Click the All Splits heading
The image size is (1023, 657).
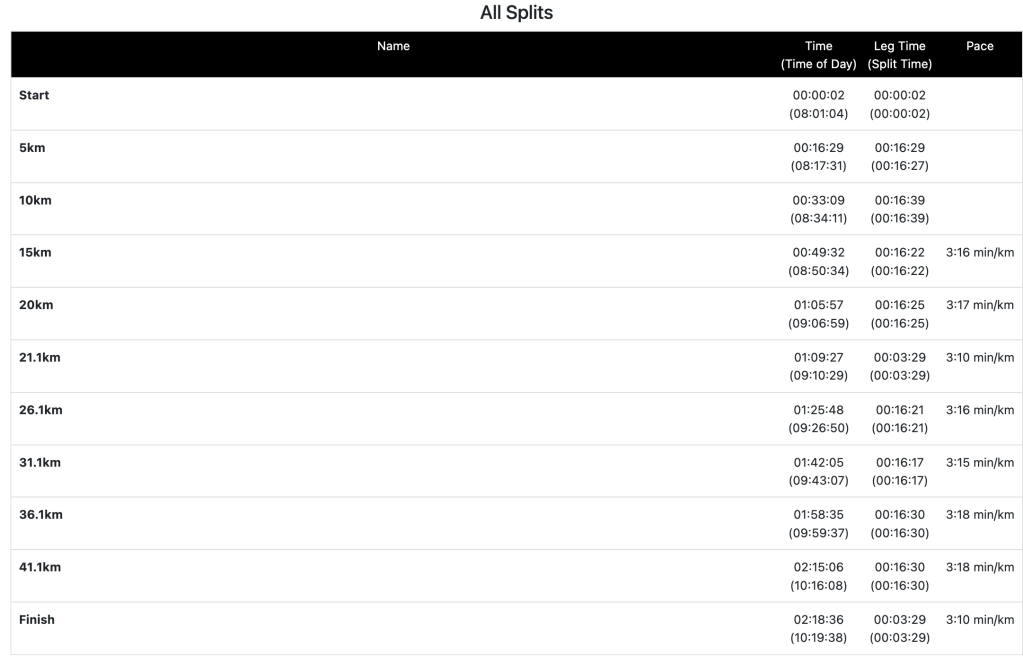517,13
